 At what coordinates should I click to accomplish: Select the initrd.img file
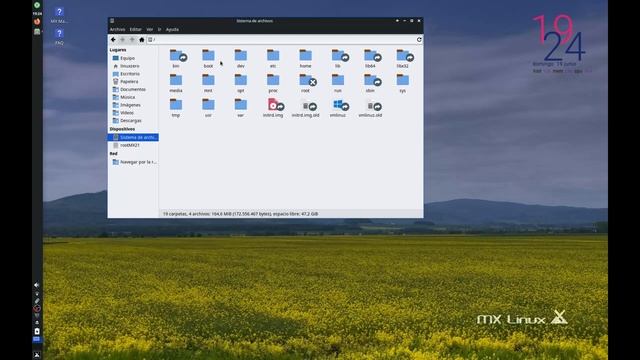[x=273, y=108]
